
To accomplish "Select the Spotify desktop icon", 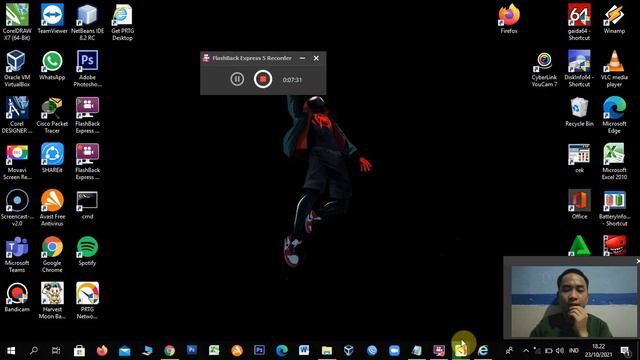I will pos(87,251).
